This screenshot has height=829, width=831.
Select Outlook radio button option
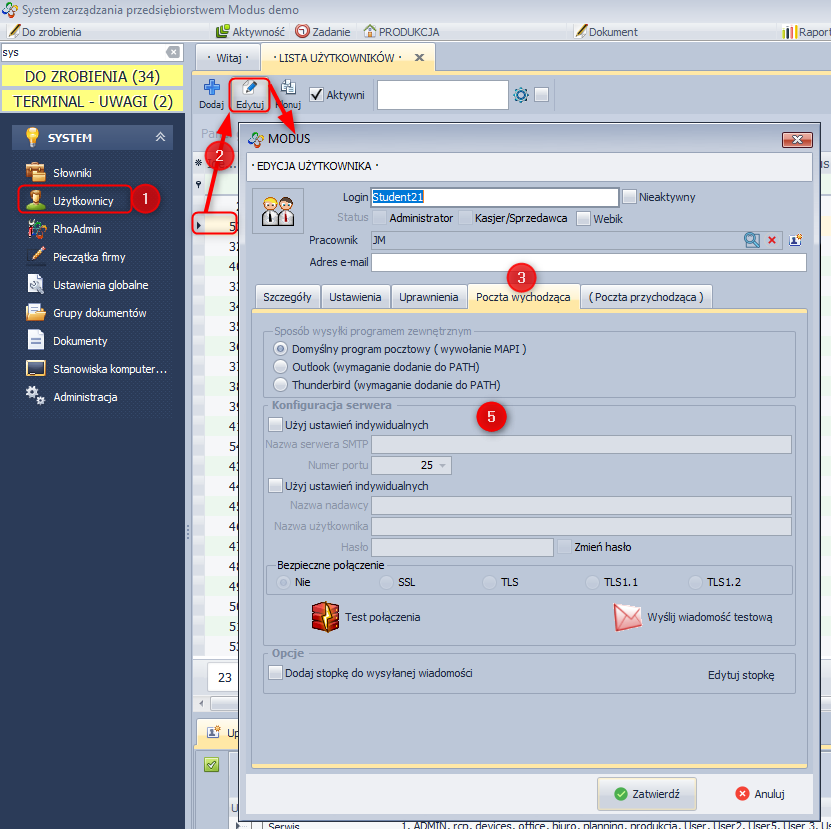click(280, 366)
